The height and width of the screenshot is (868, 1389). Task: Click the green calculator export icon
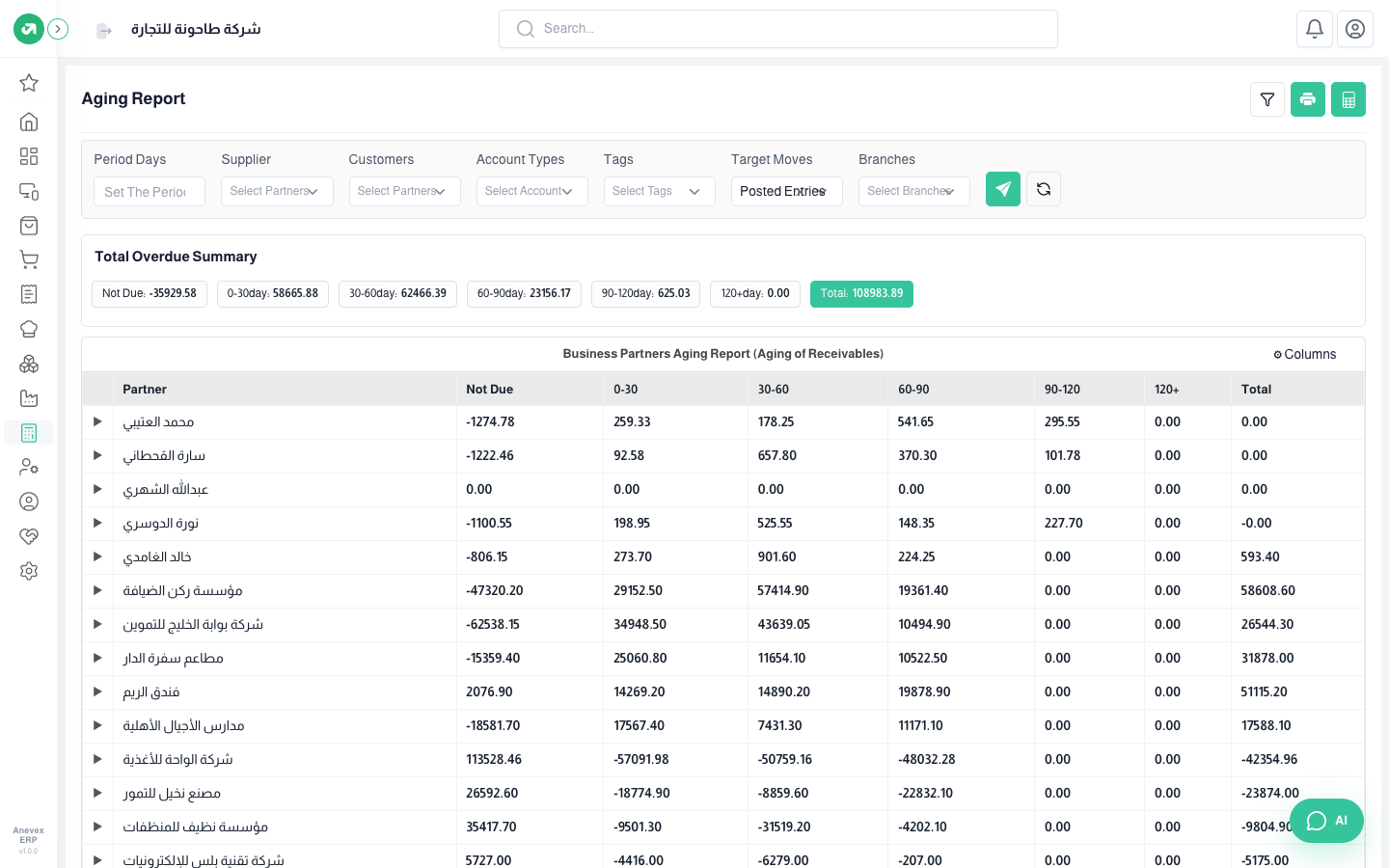1348,99
